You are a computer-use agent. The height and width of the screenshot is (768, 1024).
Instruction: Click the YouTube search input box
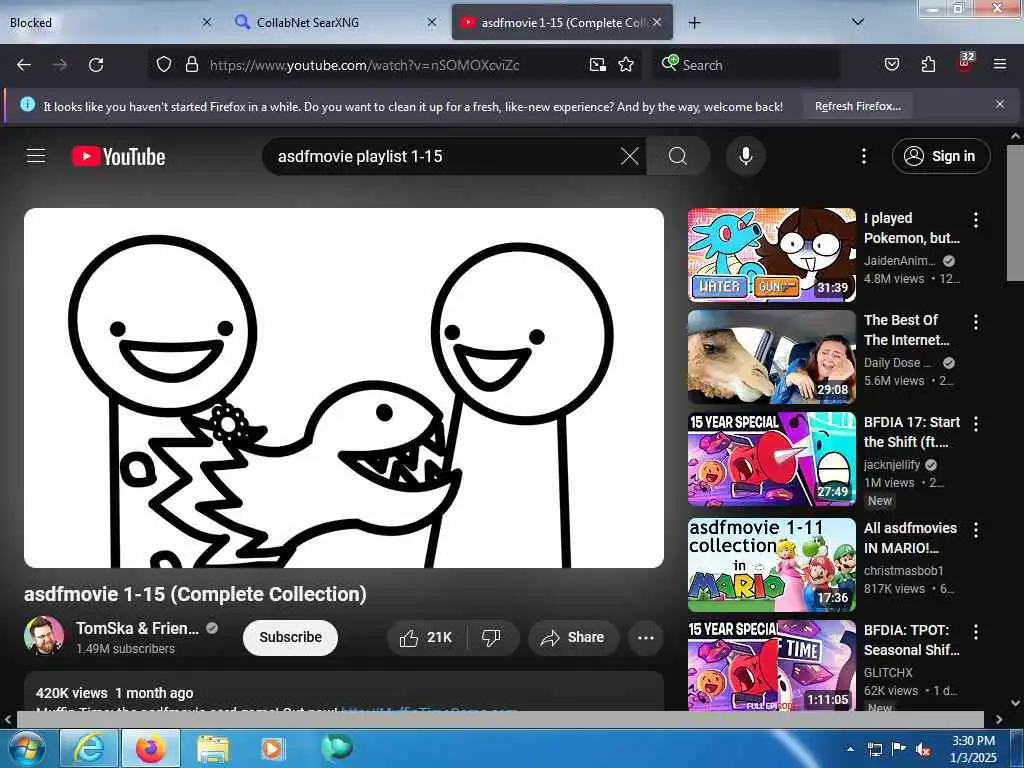[444, 156]
